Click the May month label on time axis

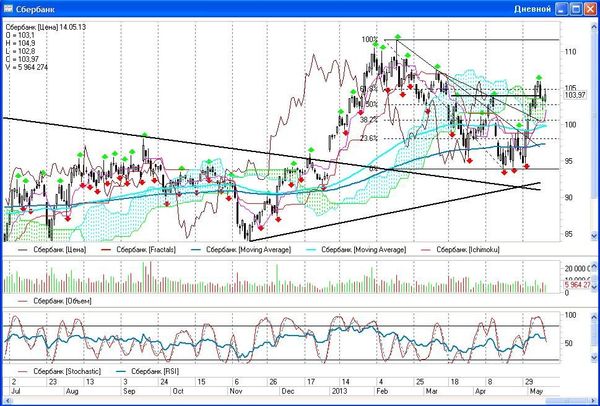coord(537,391)
